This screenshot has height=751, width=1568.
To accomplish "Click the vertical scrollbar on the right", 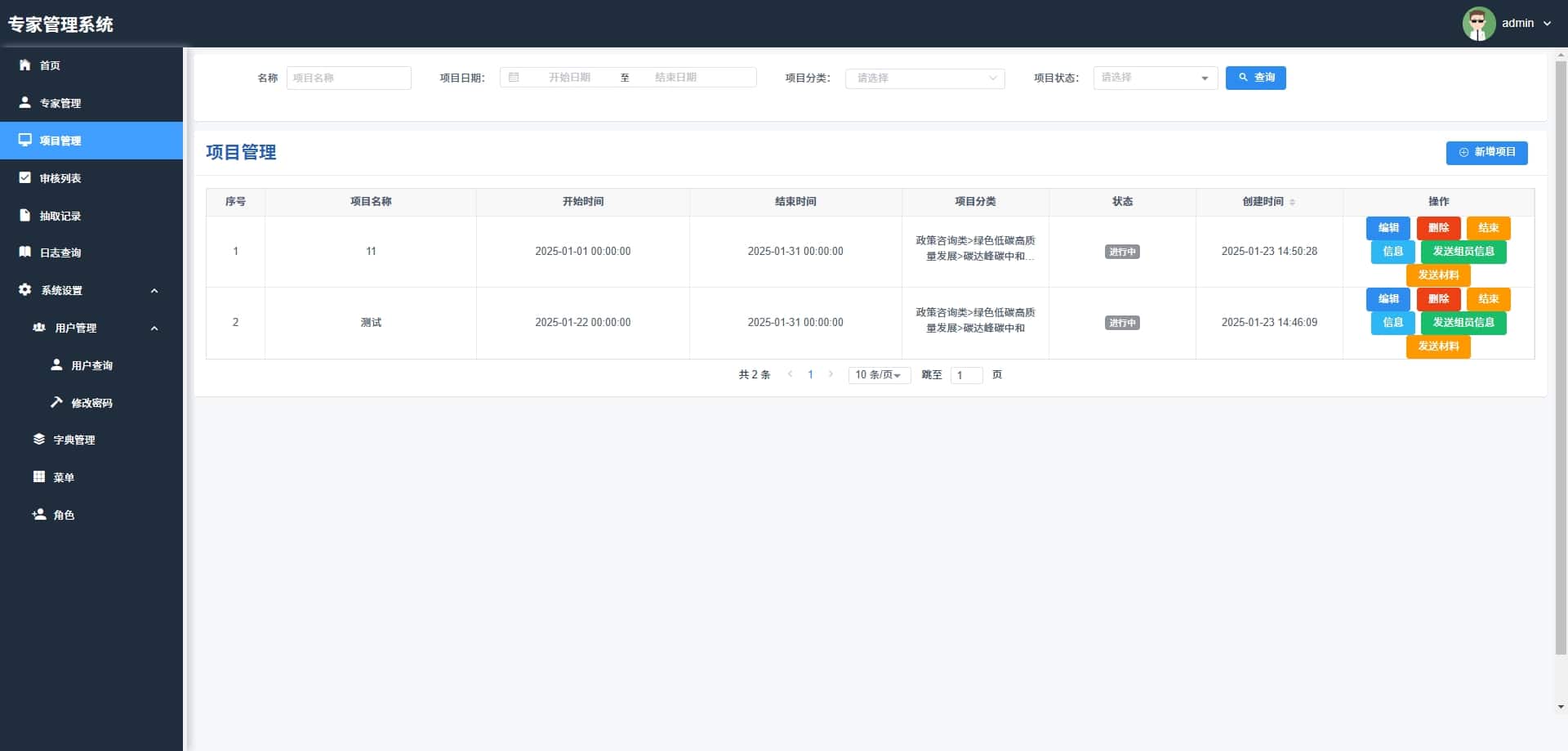I will [x=1561, y=357].
